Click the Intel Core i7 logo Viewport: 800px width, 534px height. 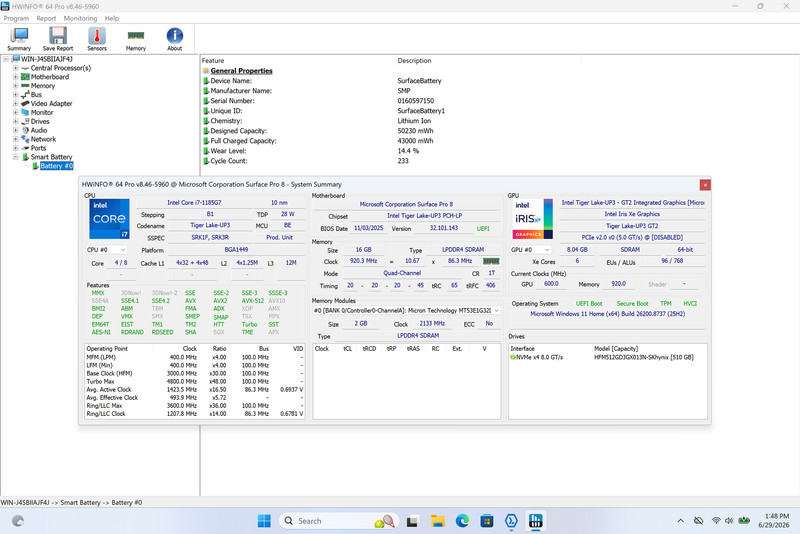coord(109,219)
